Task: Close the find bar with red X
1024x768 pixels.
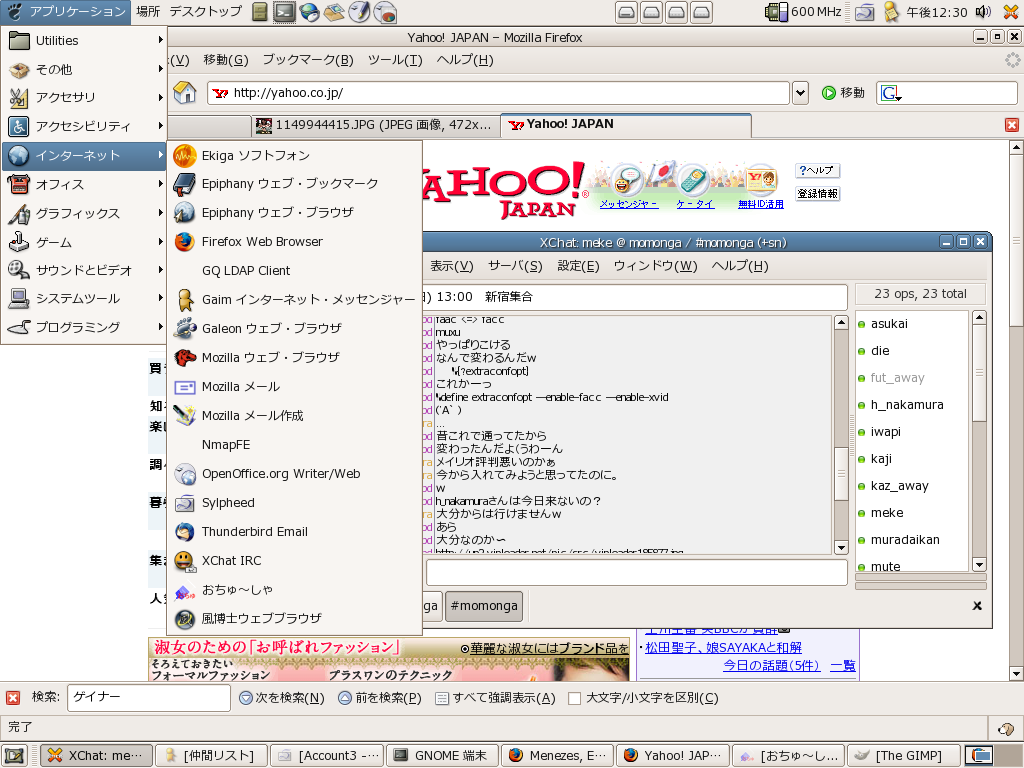Action: point(13,698)
